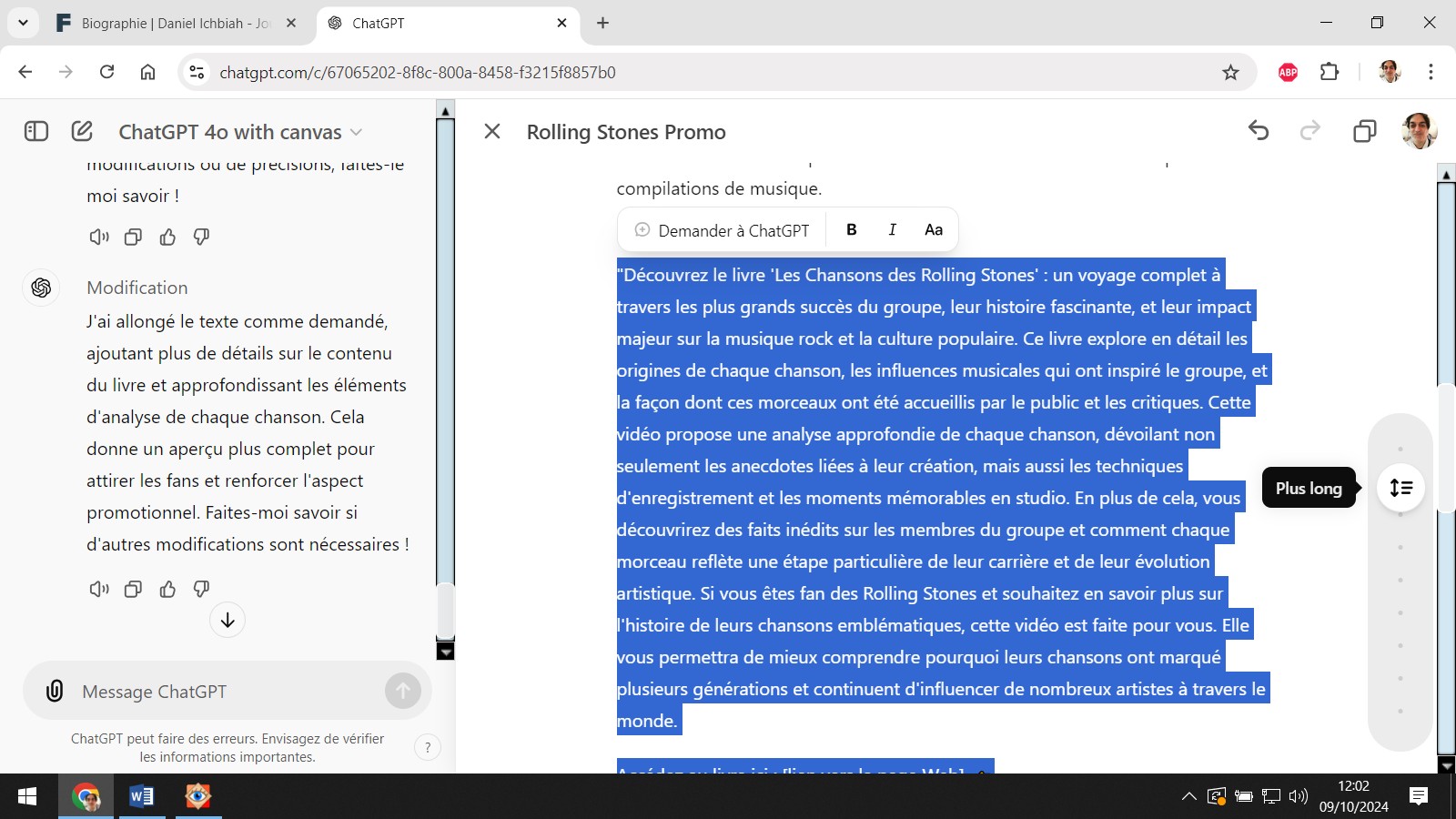
Task: Open the orange eye app on taskbar
Action: (x=197, y=796)
